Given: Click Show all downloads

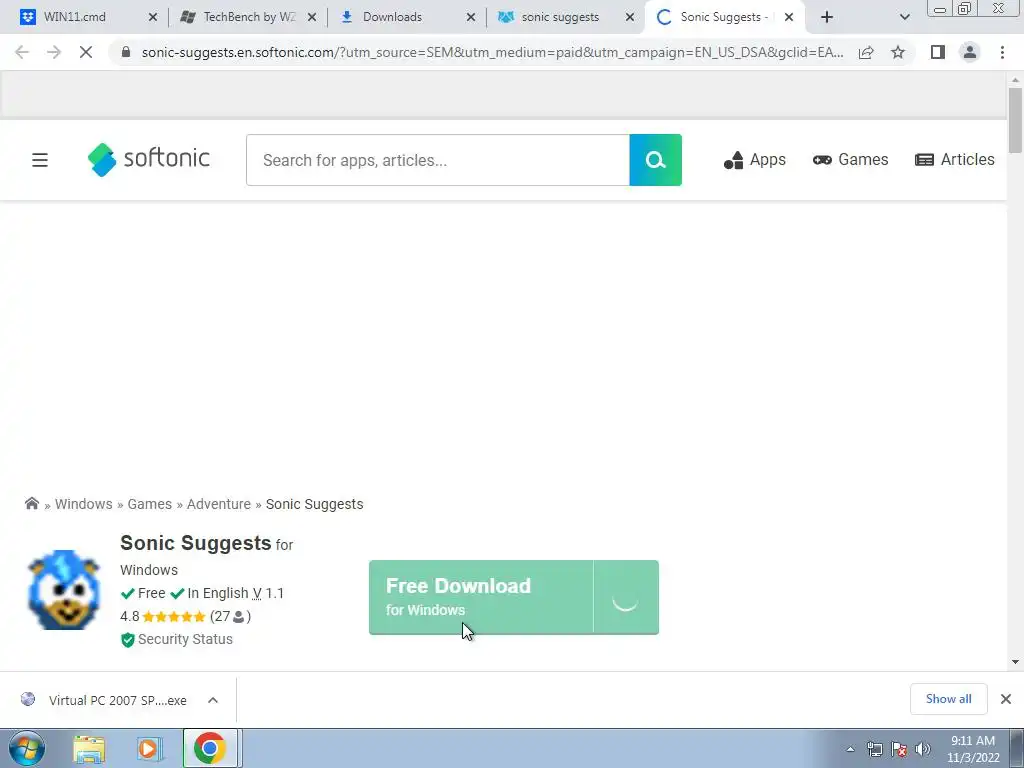Looking at the screenshot, I should point(948,699).
